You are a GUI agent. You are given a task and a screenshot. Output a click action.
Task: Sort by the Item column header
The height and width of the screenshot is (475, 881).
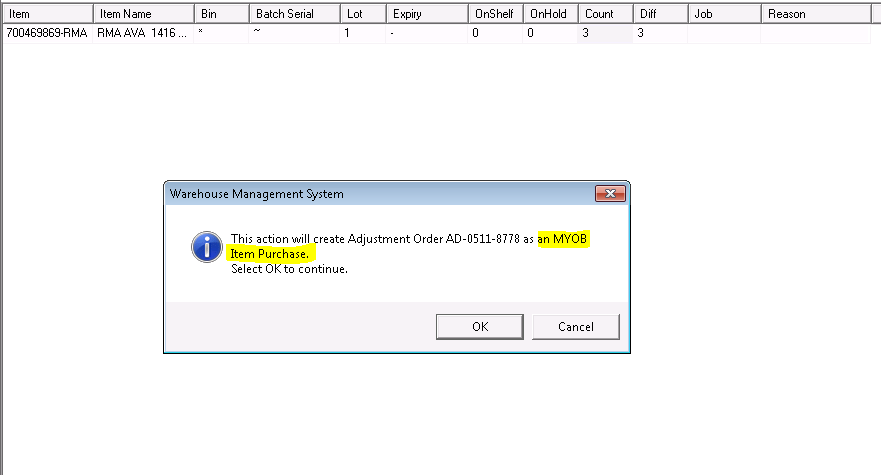[48, 14]
